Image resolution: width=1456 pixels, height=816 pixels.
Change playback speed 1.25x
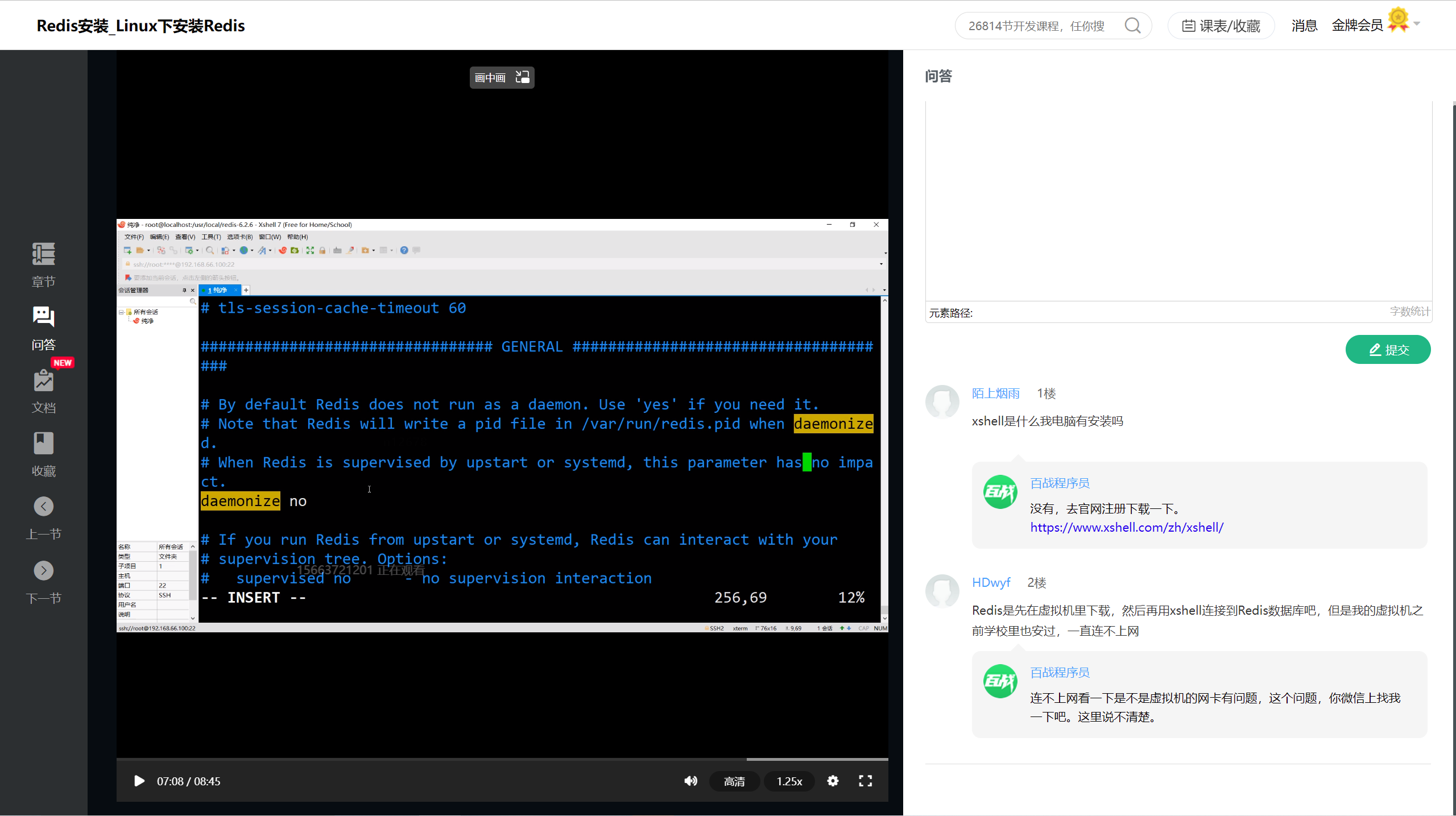(789, 781)
